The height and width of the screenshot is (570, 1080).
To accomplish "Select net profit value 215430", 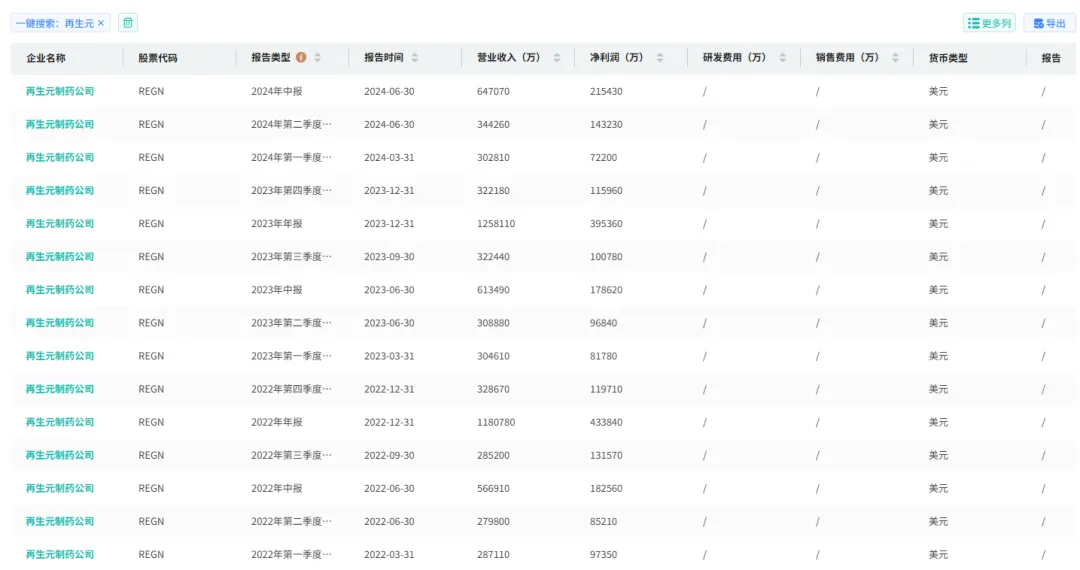I will (x=606, y=92).
